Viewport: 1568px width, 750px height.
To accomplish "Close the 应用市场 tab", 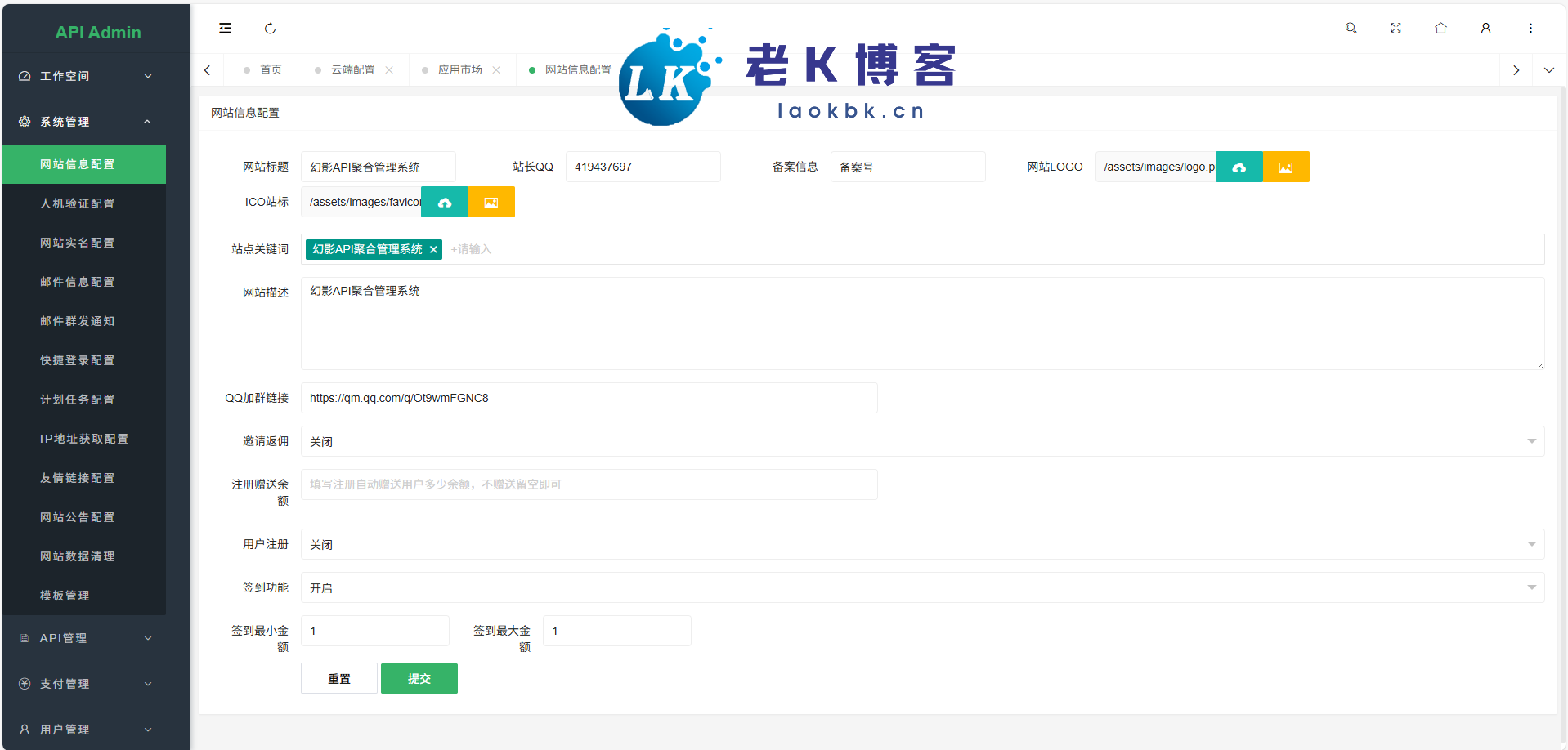I will tap(496, 70).
